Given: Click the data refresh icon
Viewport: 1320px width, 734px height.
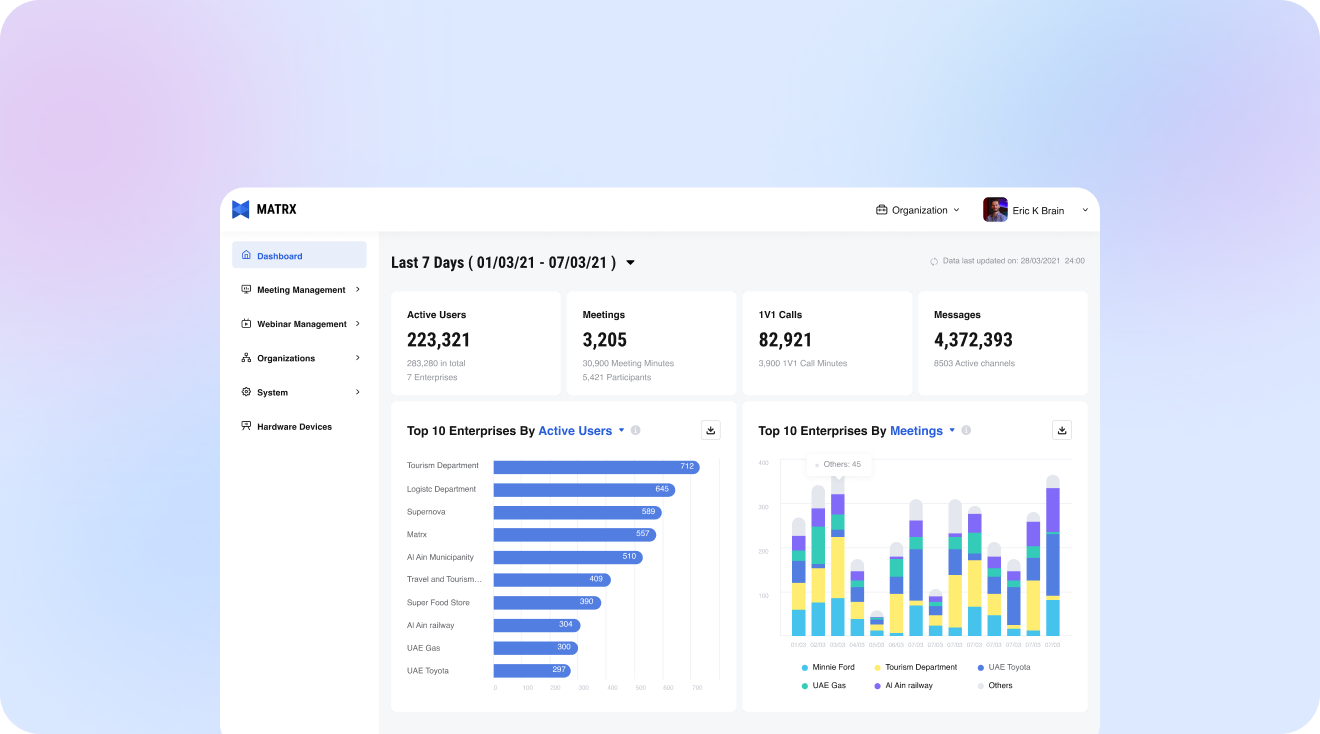Looking at the screenshot, I should [934, 261].
